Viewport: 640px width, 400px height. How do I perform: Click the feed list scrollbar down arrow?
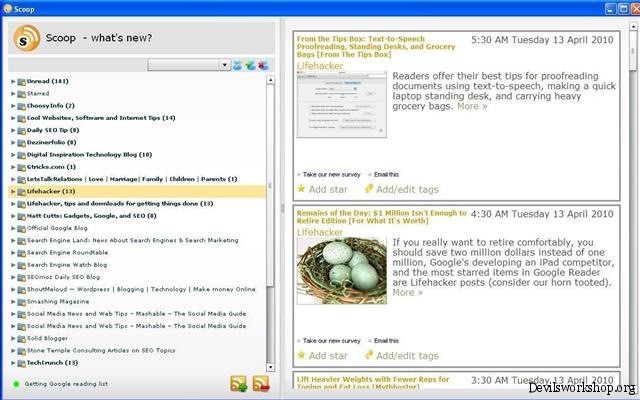coord(270,367)
